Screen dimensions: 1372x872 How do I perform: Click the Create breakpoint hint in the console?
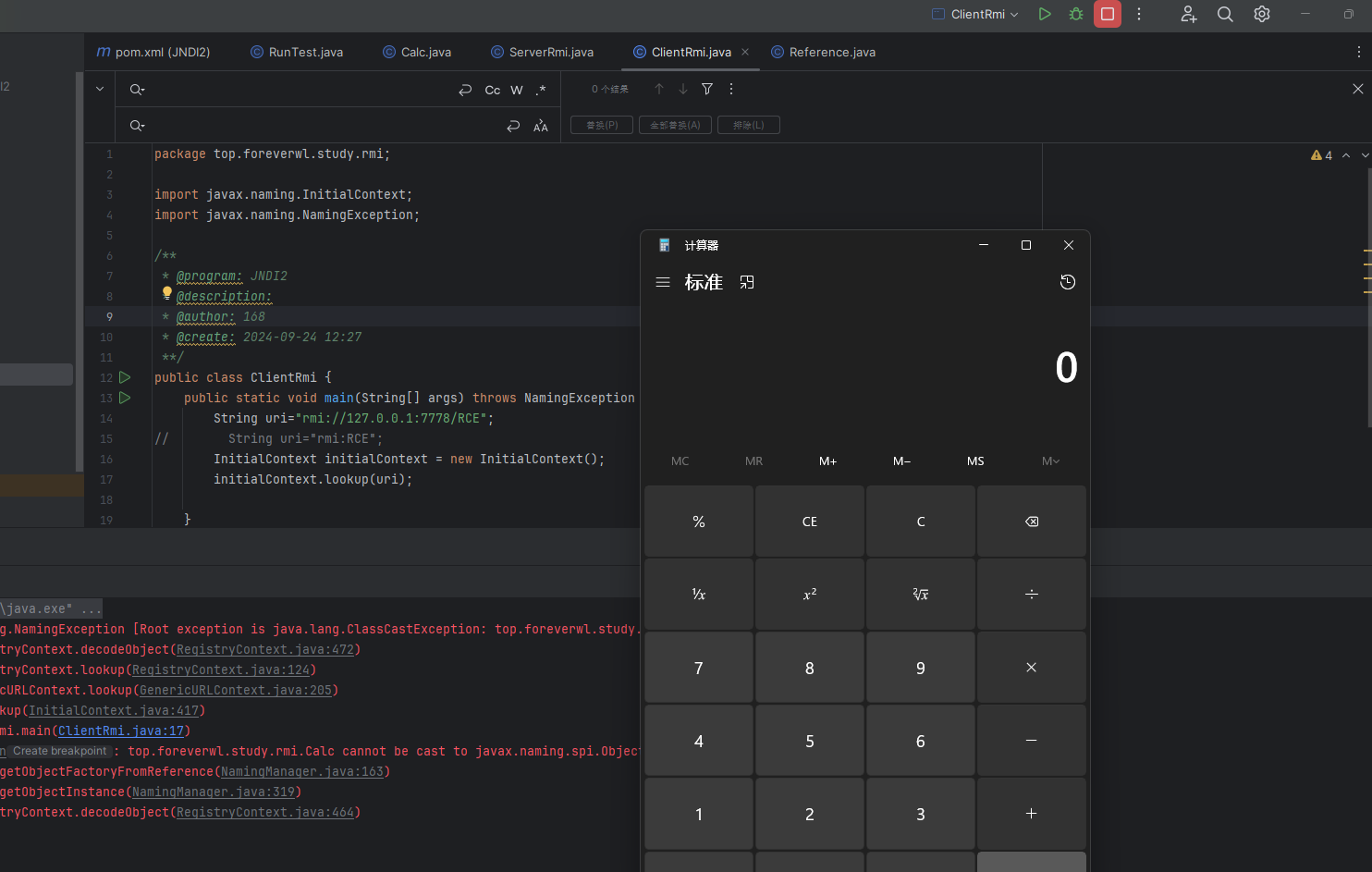(60, 751)
